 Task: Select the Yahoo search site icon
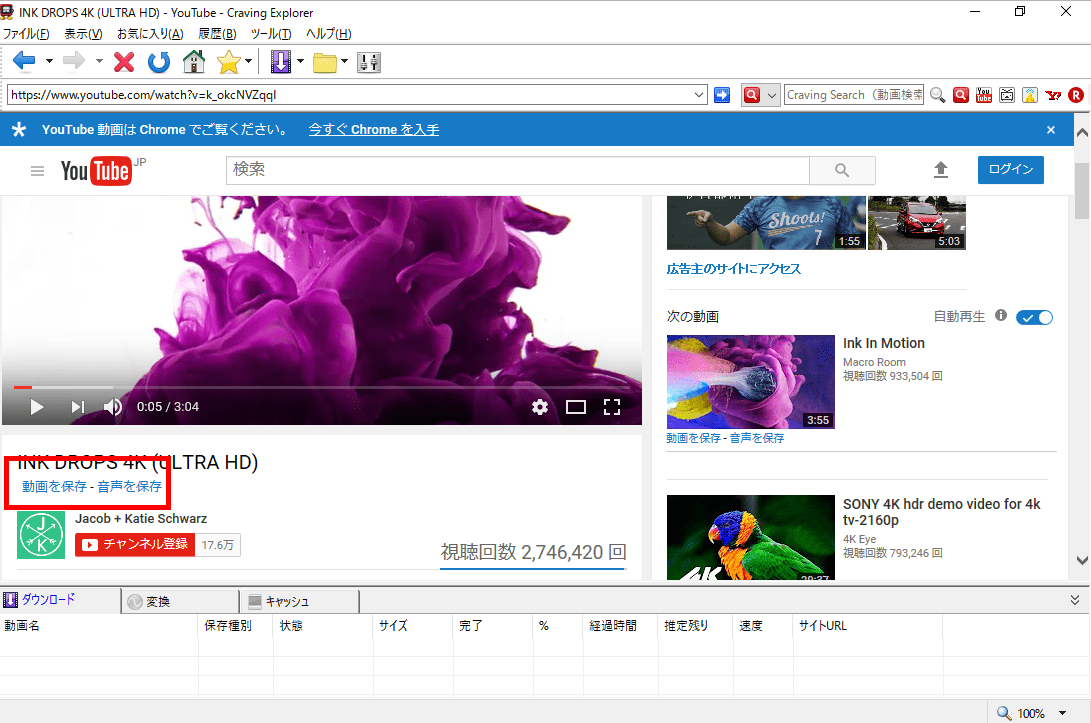point(1053,95)
